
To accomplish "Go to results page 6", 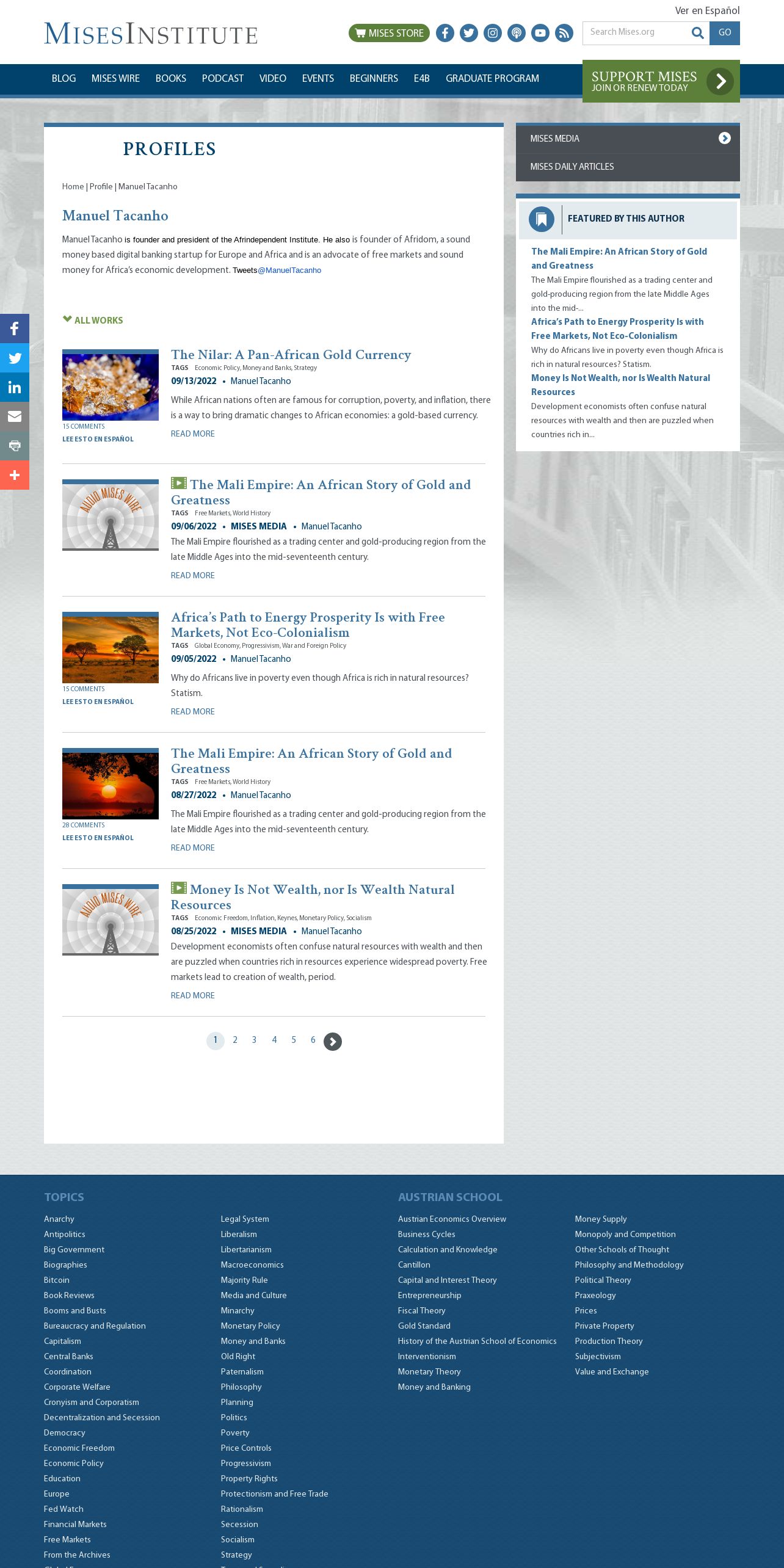I will [313, 1040].
